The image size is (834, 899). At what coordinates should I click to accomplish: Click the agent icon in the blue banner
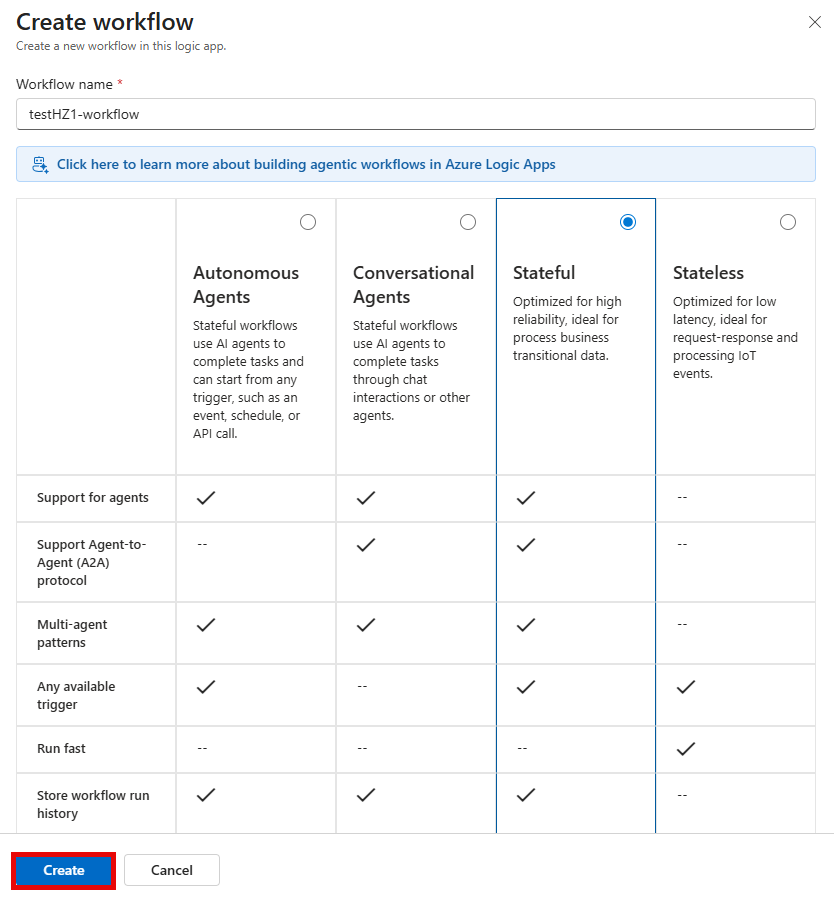pyautogui.click(x=39, y=163)
